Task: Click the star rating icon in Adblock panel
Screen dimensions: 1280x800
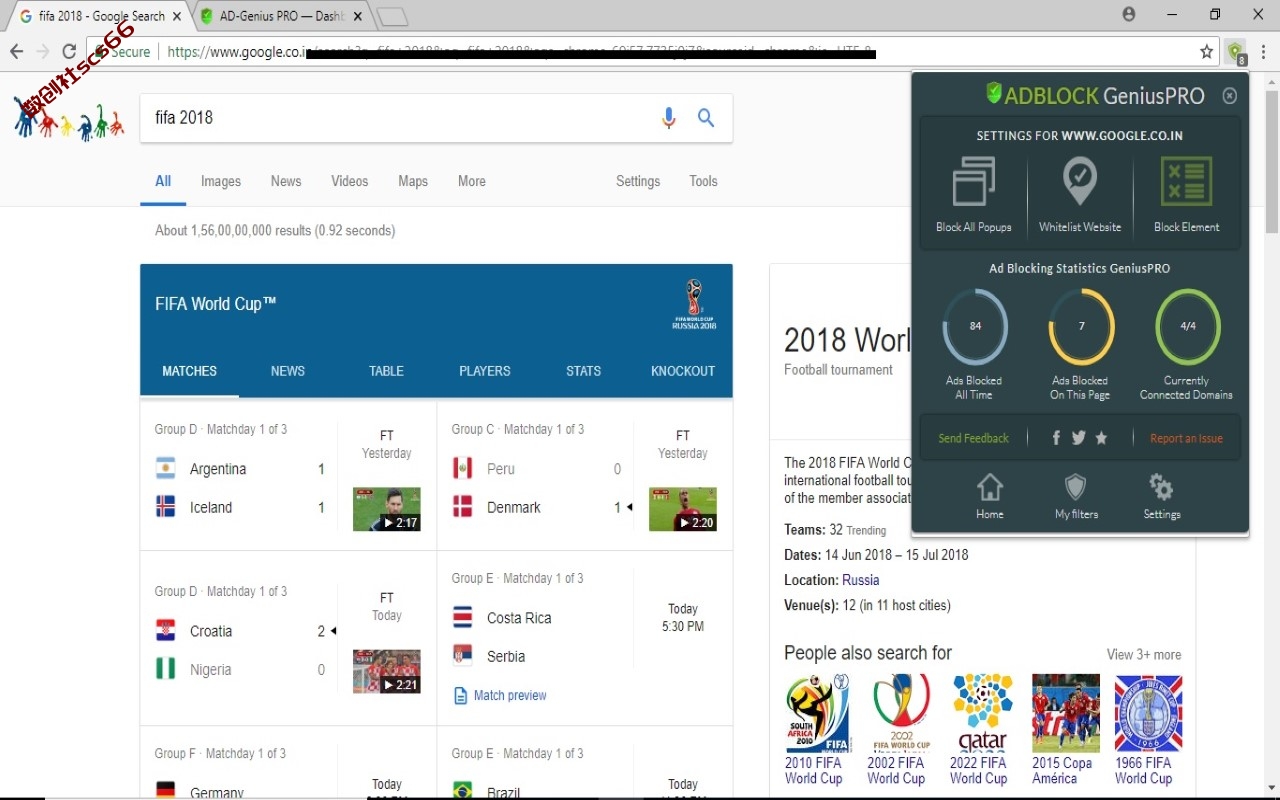Action: click(x=1101, y=438)
